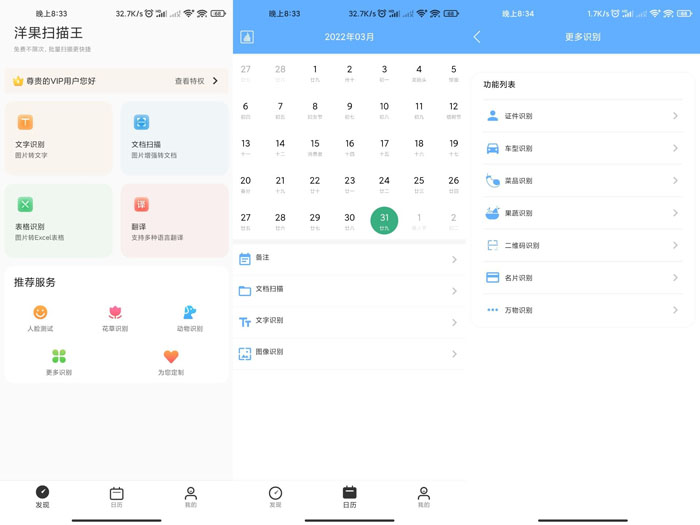The width and height of the screenshot is (700, 525).
Task: Select March 12 in the calendar
Action: click(x=454, y=109)
